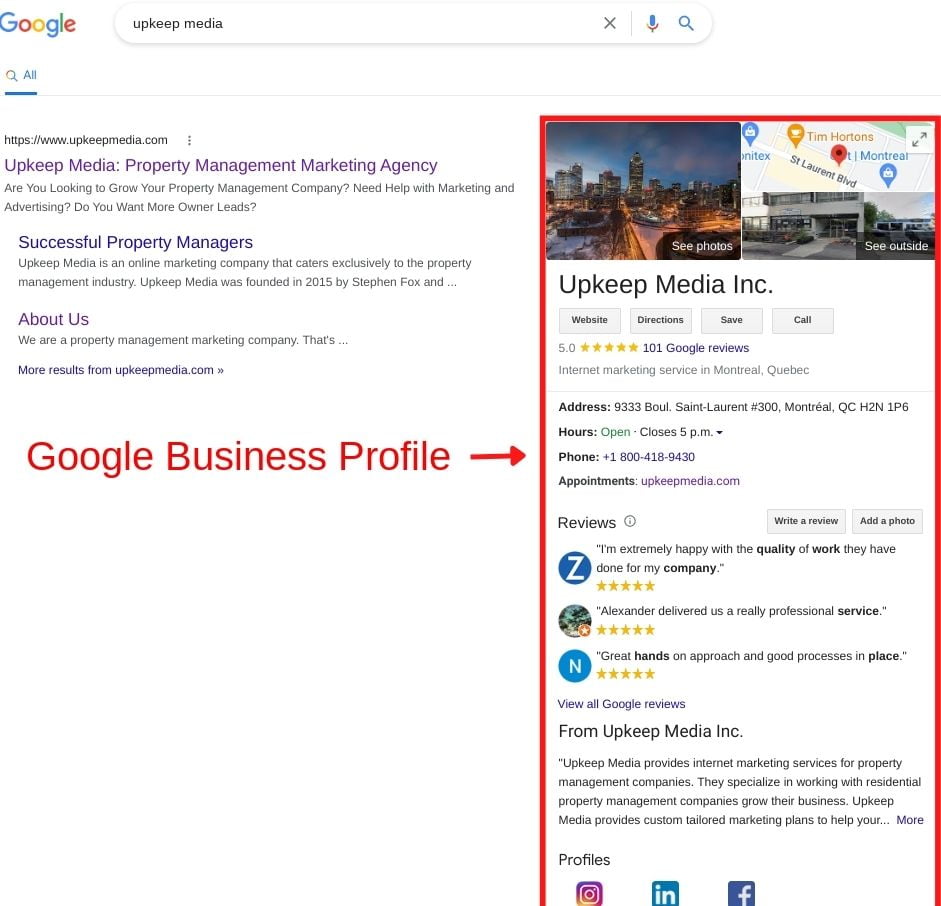Click the blue shopping marker near "nitex"

(x=750, y=134)
